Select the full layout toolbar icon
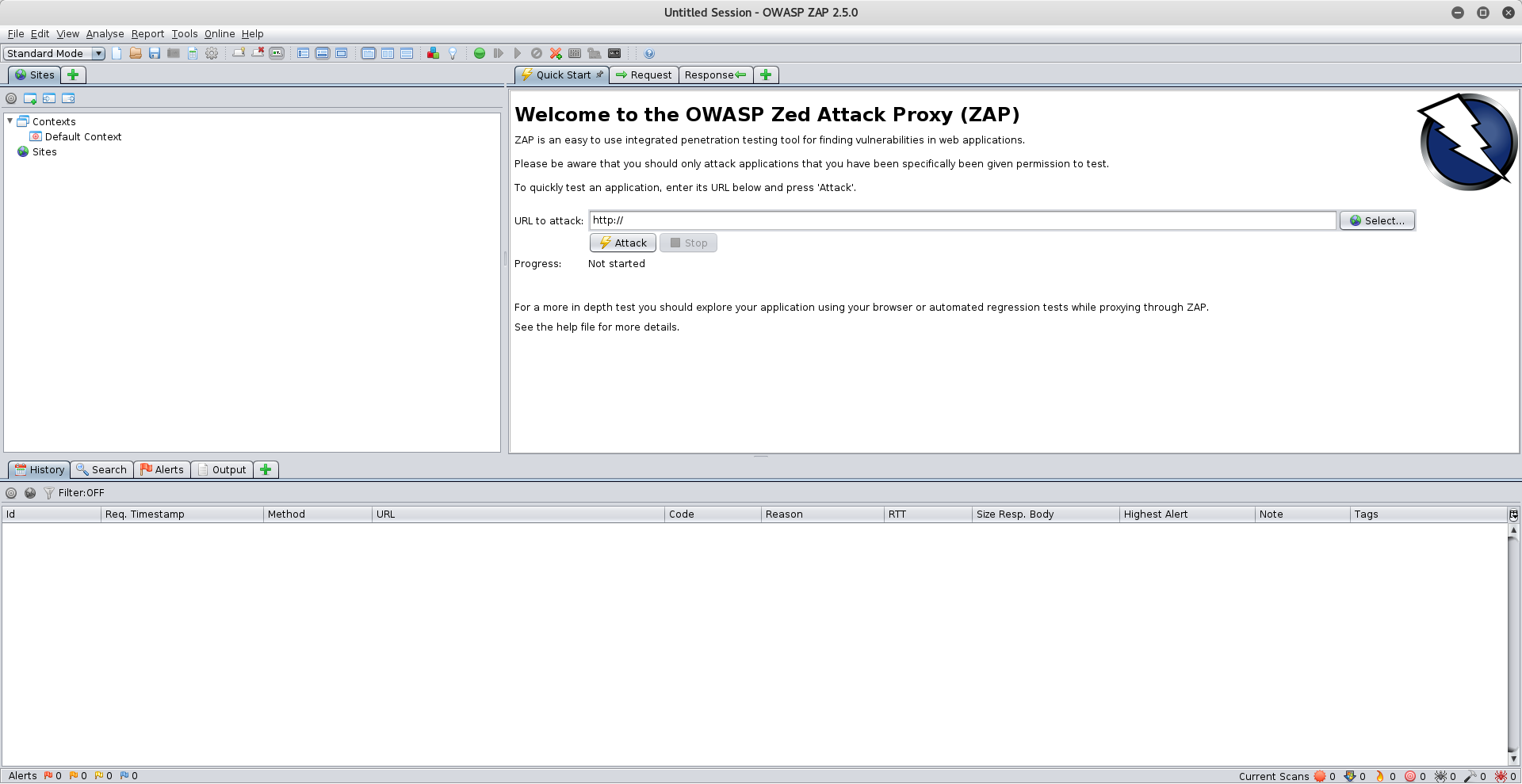The width and height of the screenshot is (1522, 784). (342, 53)
